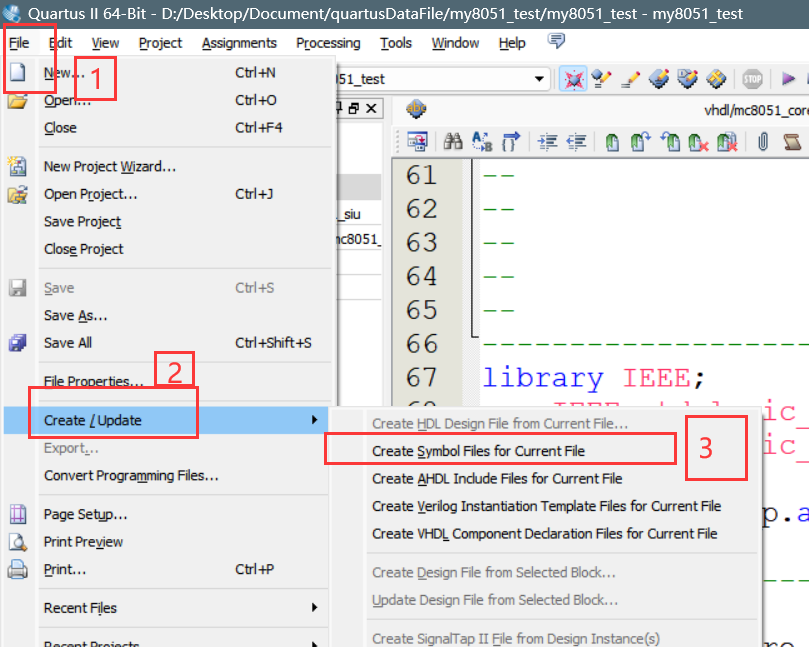Open the Processing menu
This screenshot has width=809, height=647.
coord(328,43)
